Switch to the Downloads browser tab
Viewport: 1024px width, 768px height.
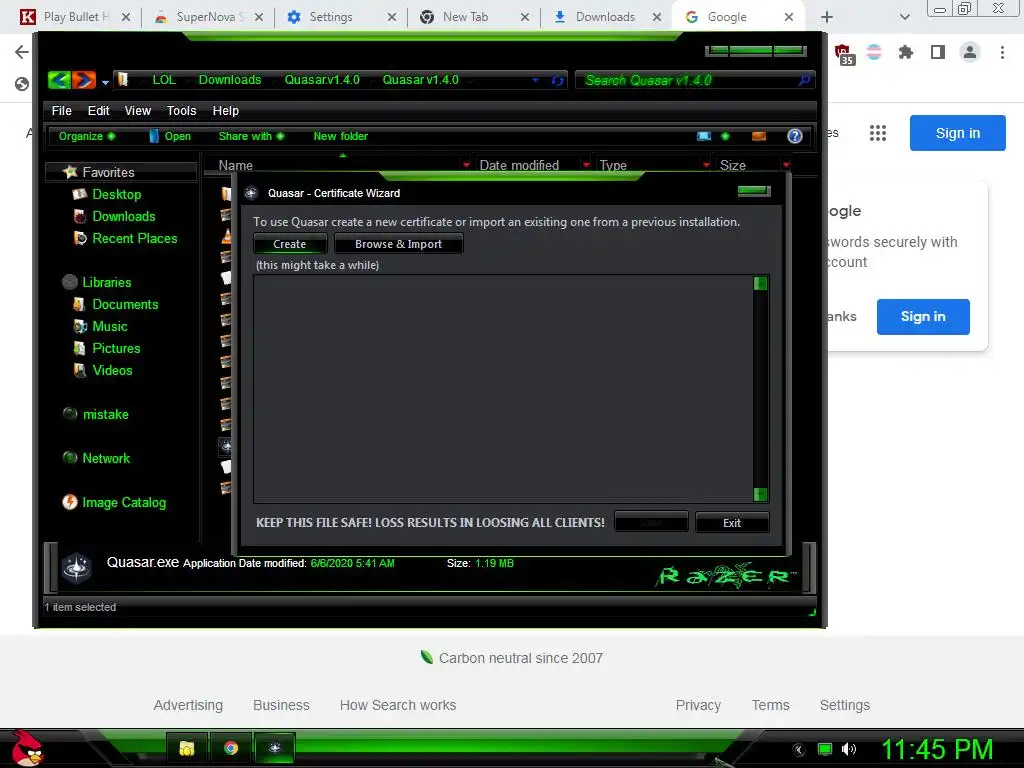click(x=605, y=17)
